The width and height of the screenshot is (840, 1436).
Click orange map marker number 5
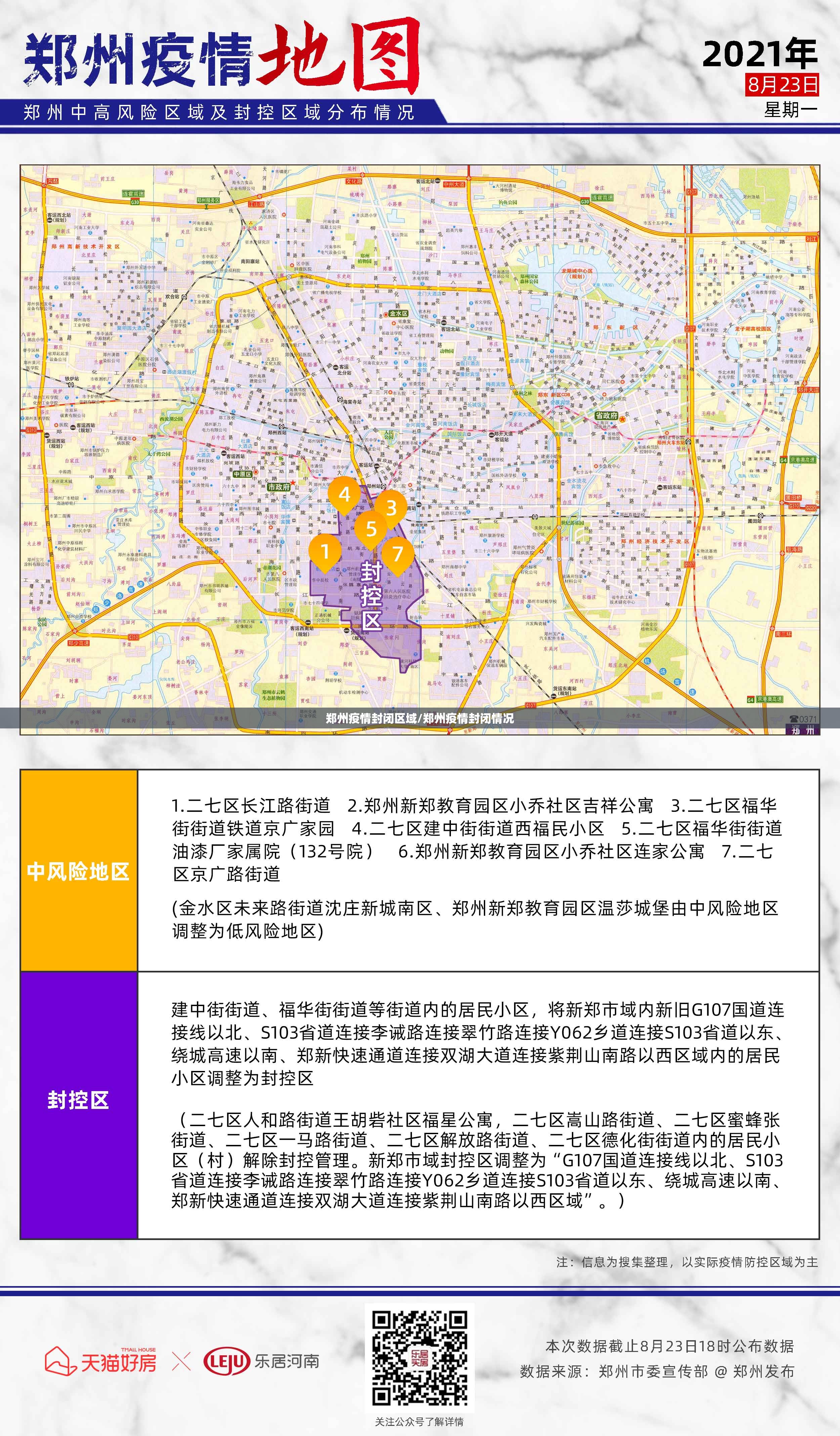tap(371, 529)
